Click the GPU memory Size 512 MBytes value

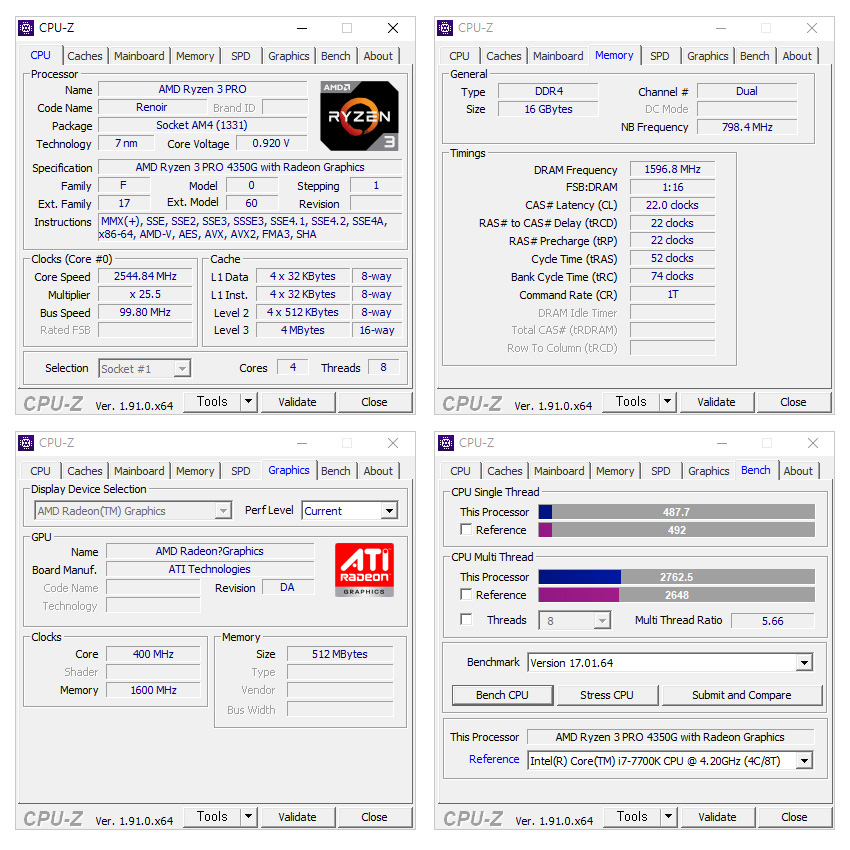point(340,654)
